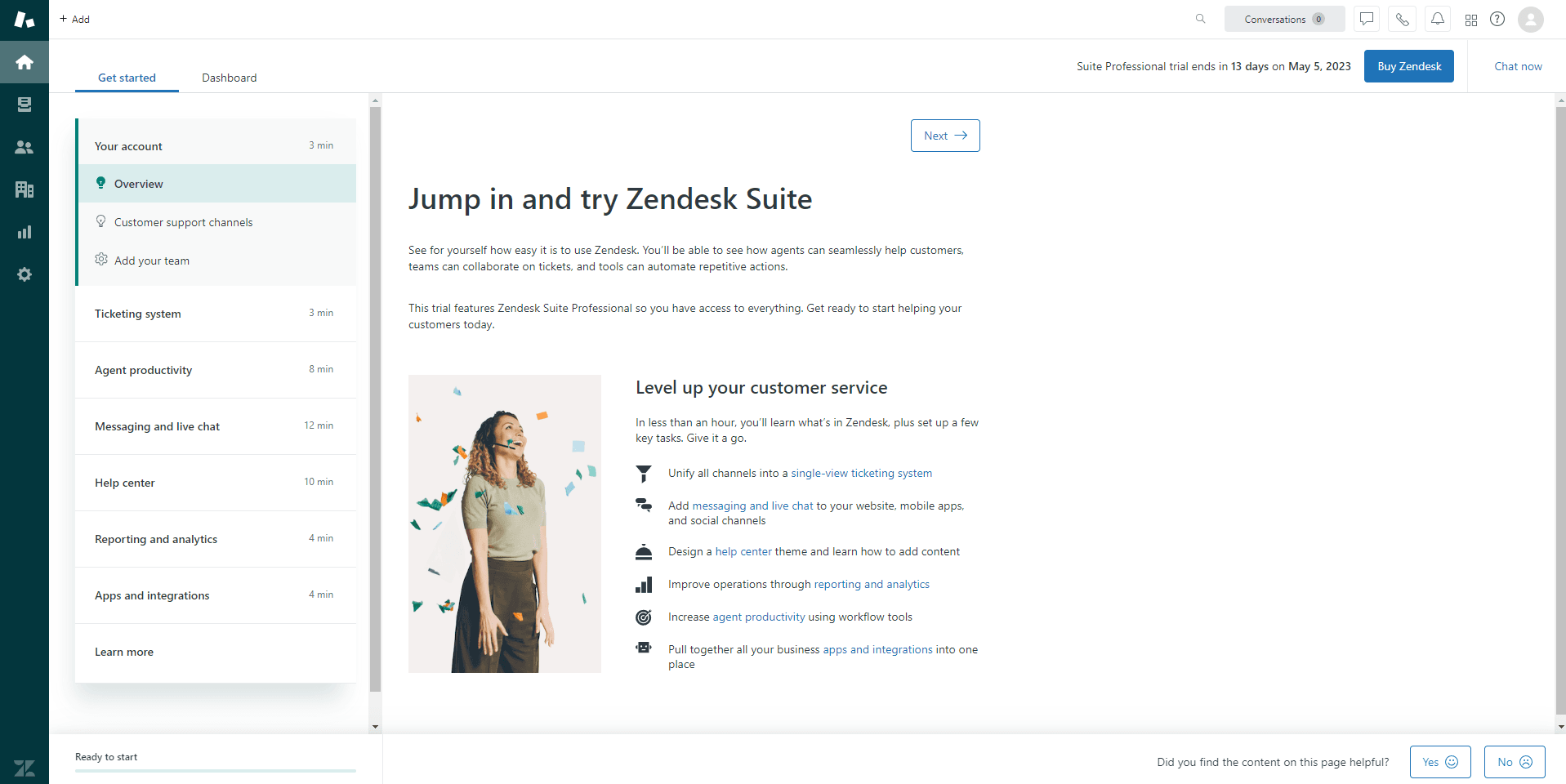Viewport: 1566px width, 784px height.
Task: Click the Zendesk logo at top left
Action: click(x=25, y=20)
